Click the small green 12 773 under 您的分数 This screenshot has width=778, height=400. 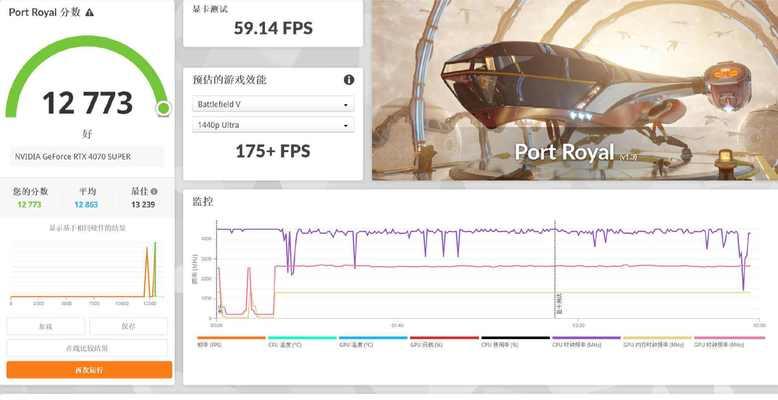(x=29, y=204)
